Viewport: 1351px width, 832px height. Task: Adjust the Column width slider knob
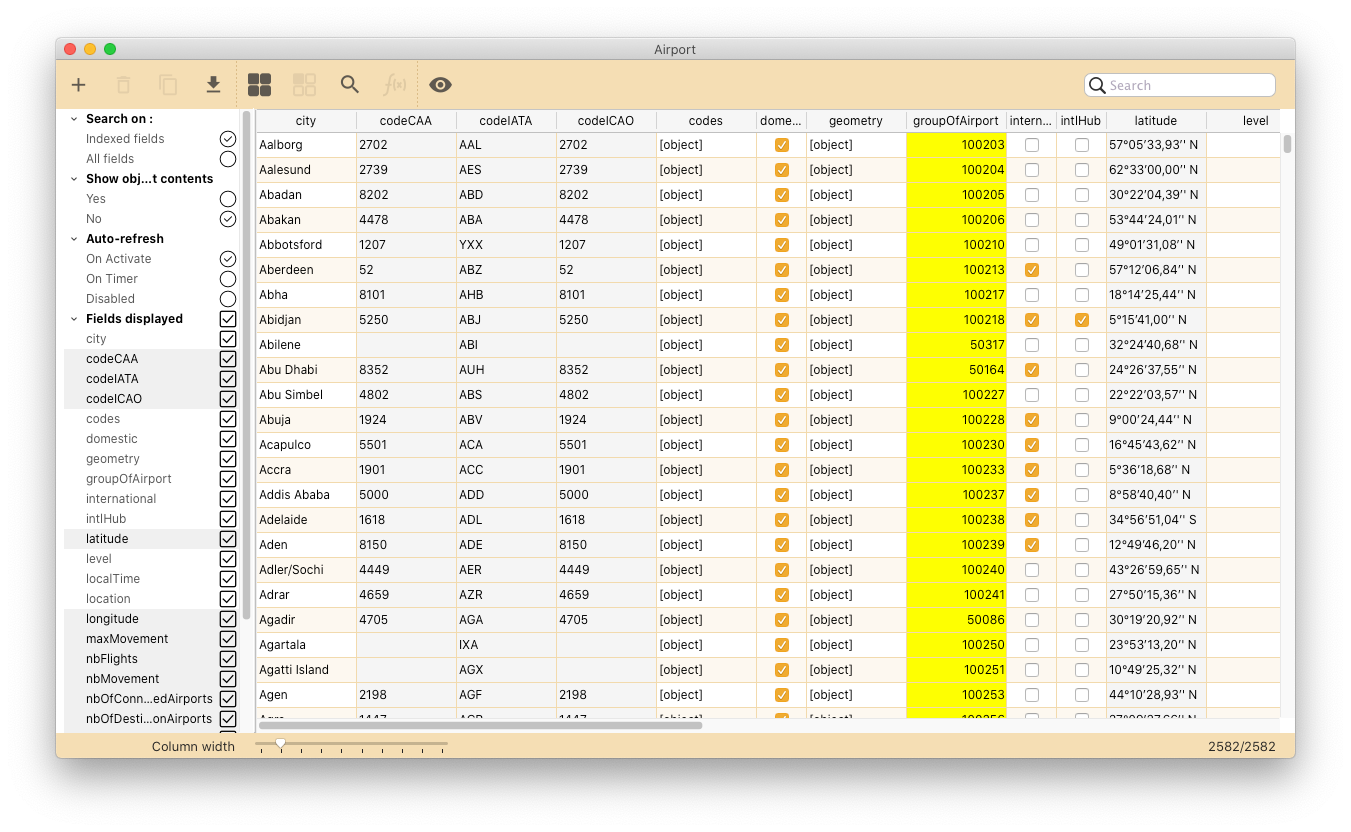pyautogui.click(x=281, y=743)
